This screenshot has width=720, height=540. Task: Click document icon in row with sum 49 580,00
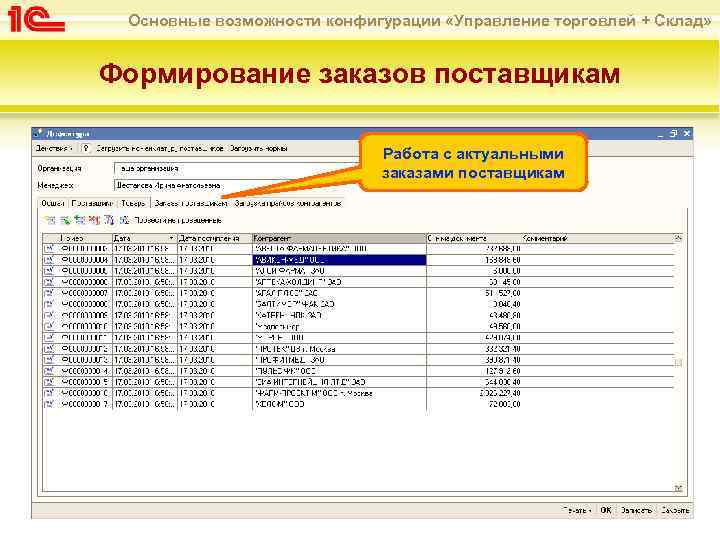pyautogui.click(x=49, y=326)
